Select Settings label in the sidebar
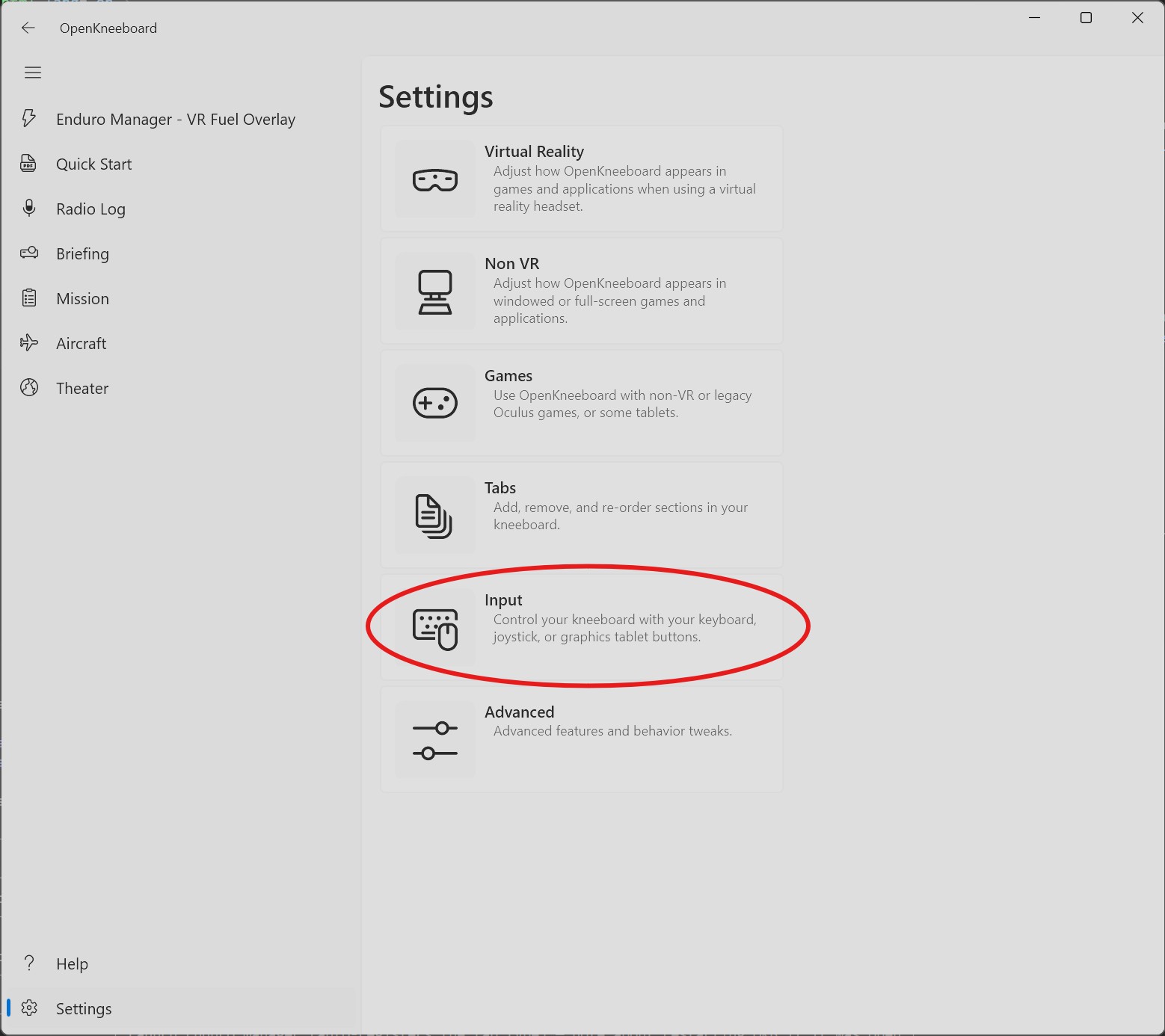Screen dimensions: 1165x1036 [x=84, y=1009]
